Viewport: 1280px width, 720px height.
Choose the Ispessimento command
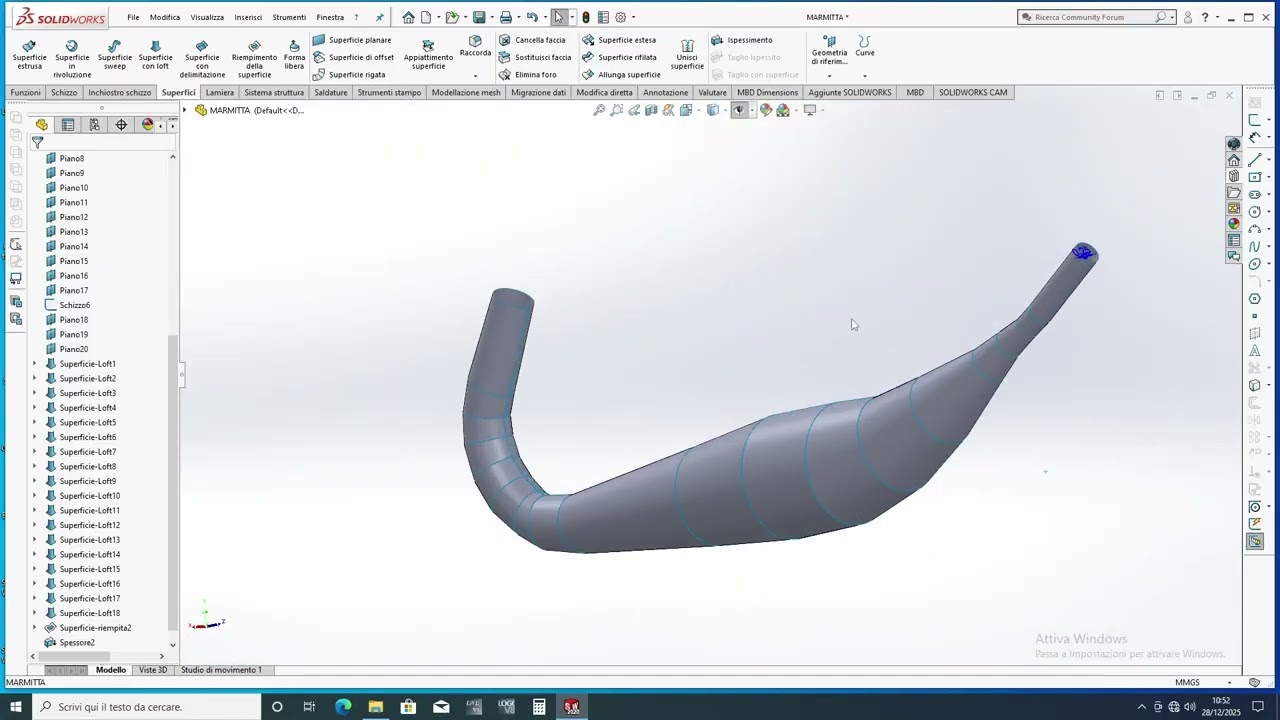(742, 40)
